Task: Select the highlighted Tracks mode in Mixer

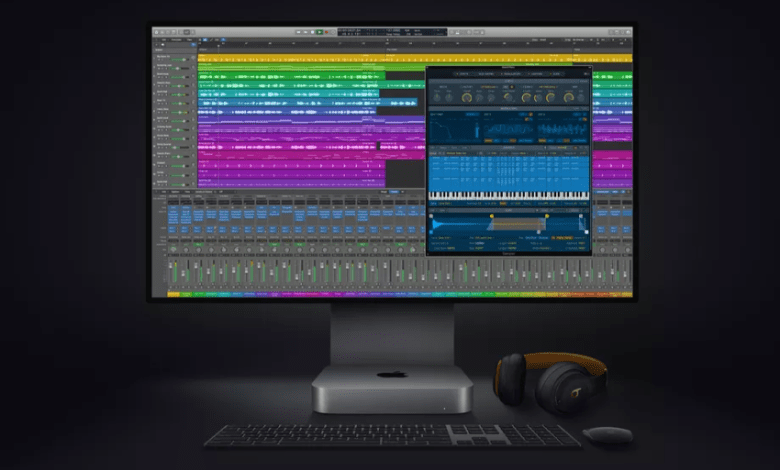Action: tap(394, 191)
